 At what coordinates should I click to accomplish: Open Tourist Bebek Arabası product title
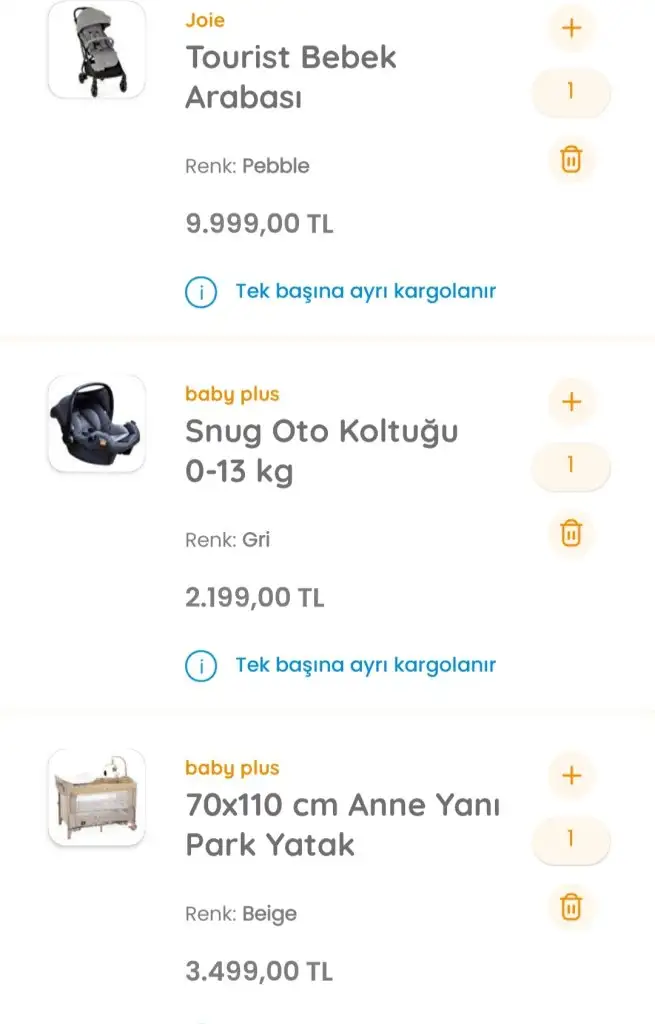coord(291,77)
